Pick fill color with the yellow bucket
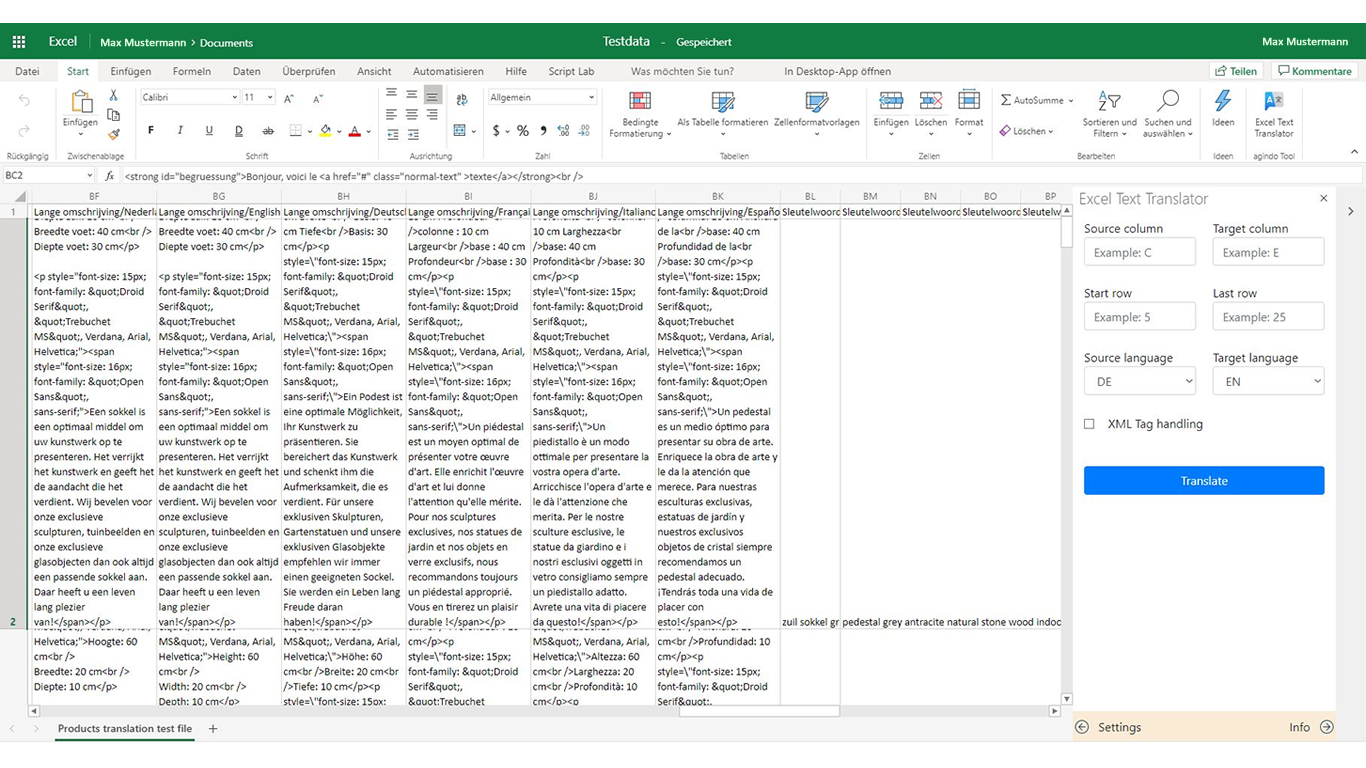The width and height of the screenshot is (1366, 768). (x=325, y=131)
